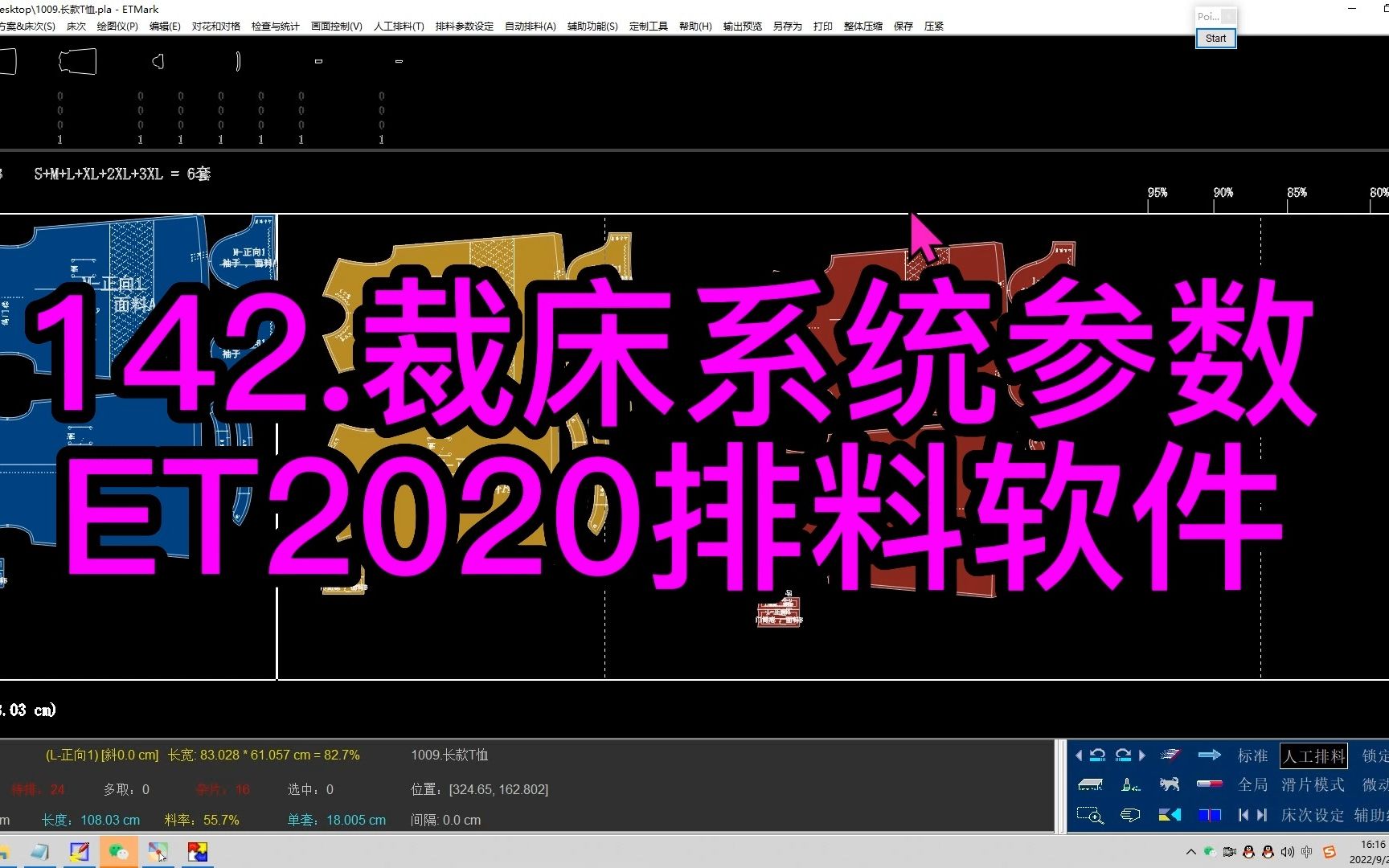This screenshot has height=868, width=1389.
Task: Open the 绘图仪(P) menu
Action: [117, 27]
